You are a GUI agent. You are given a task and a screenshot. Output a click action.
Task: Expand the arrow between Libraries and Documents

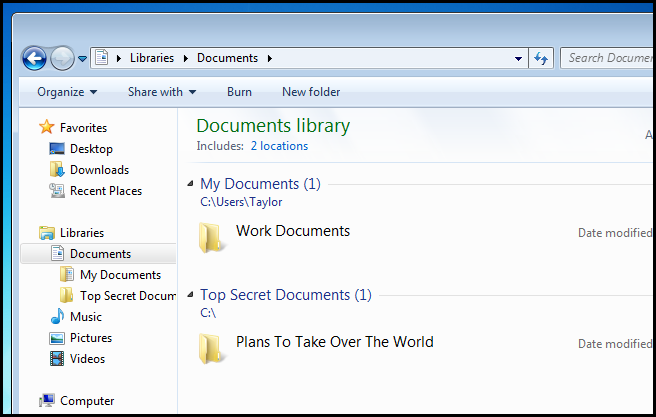pos(186,59)
